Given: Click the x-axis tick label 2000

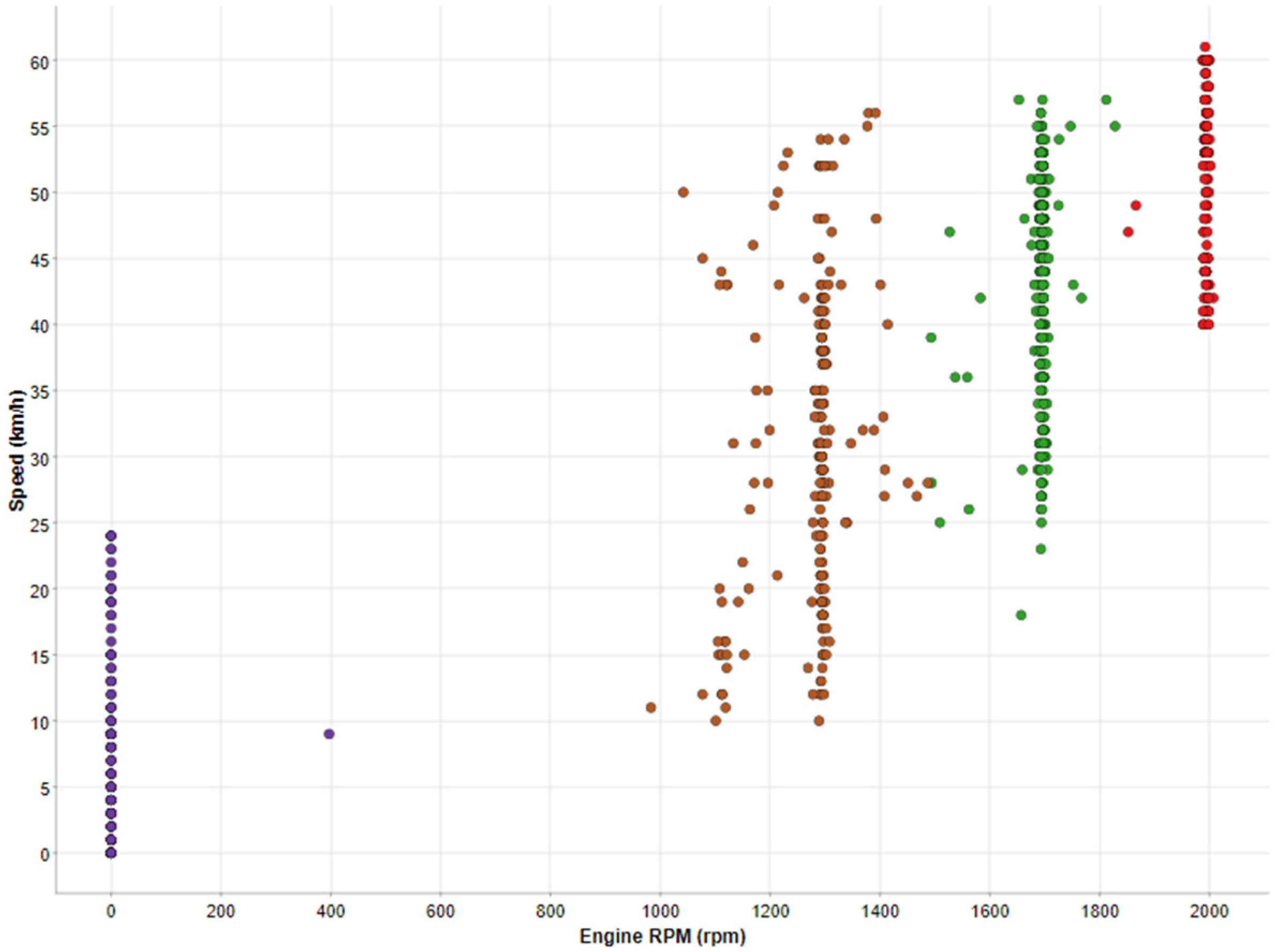Looking at the screenshot, I should point(1209,912).
